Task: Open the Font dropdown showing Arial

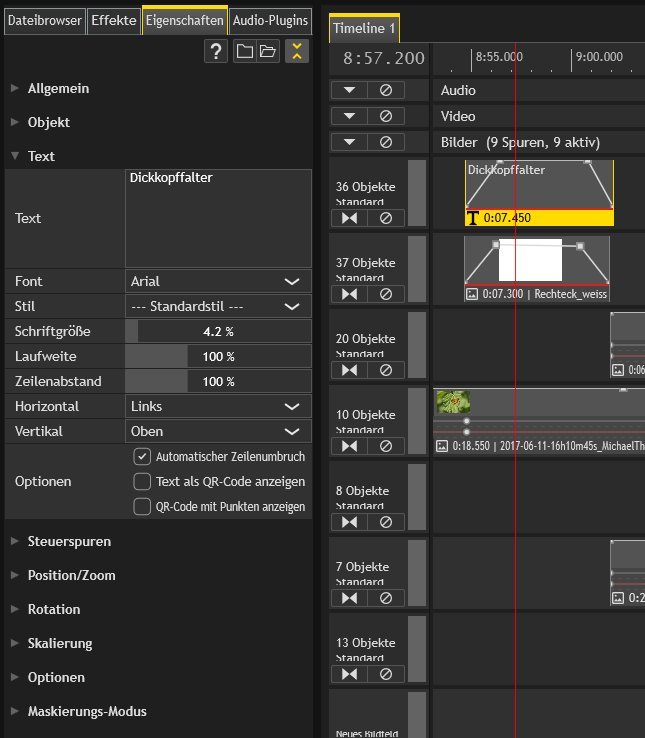Action: (218, 281)
